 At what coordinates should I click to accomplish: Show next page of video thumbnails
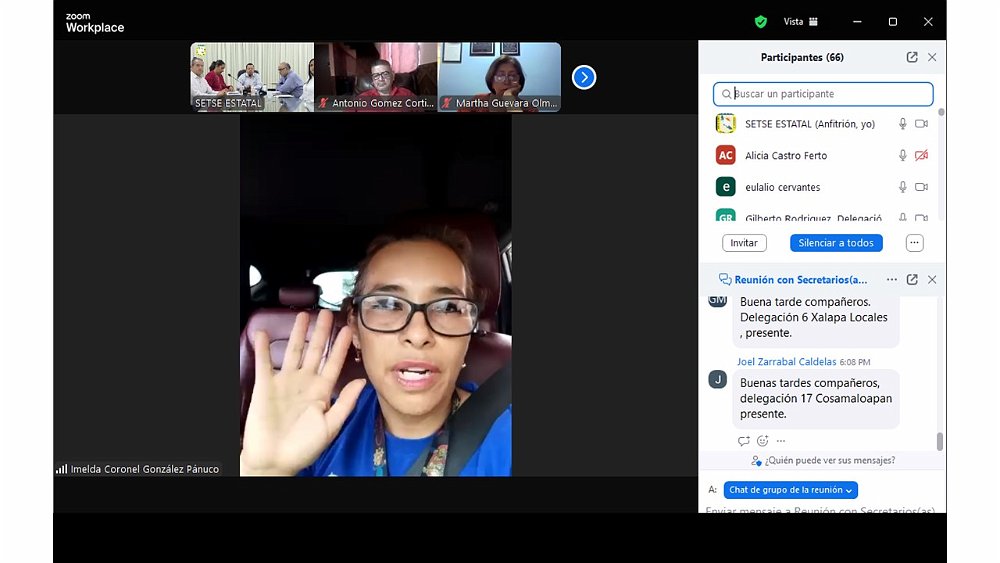(584, 77)
